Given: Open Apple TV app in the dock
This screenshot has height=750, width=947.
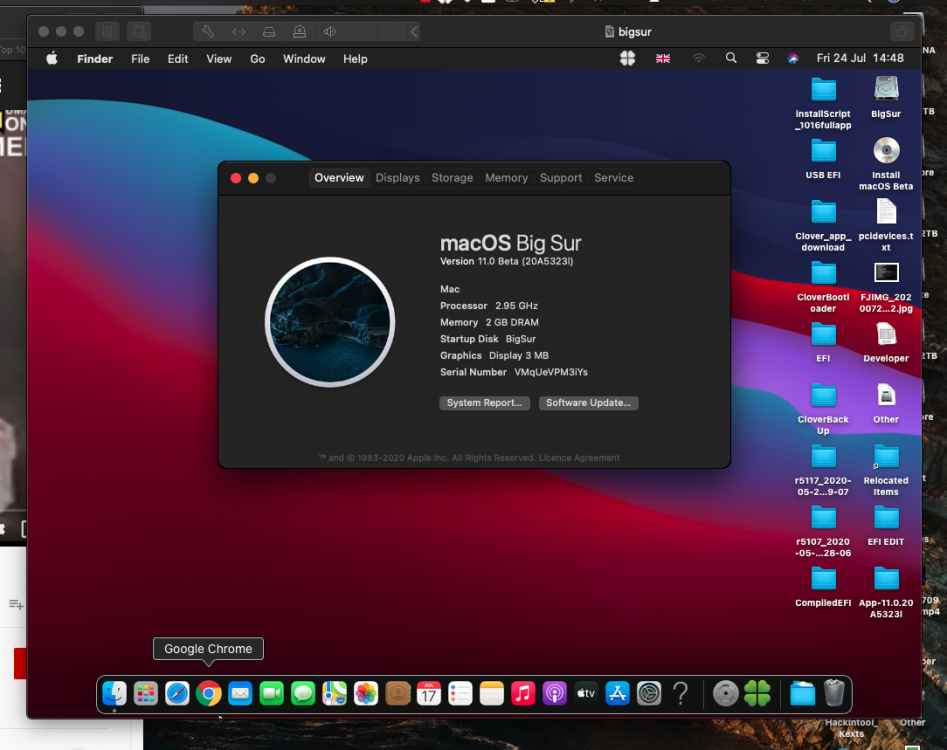Looking at the screenshot, I should 586,693.
